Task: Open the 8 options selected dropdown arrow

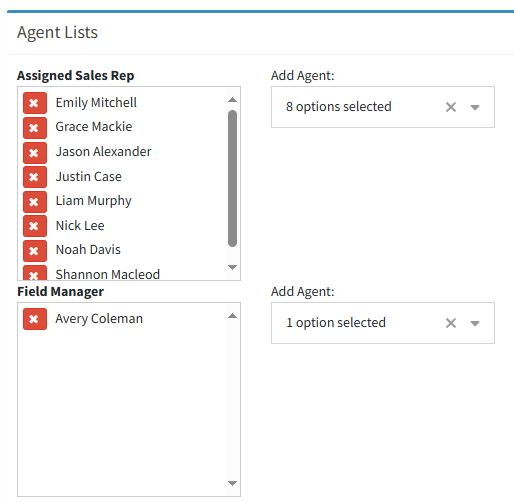Action: 475,107
